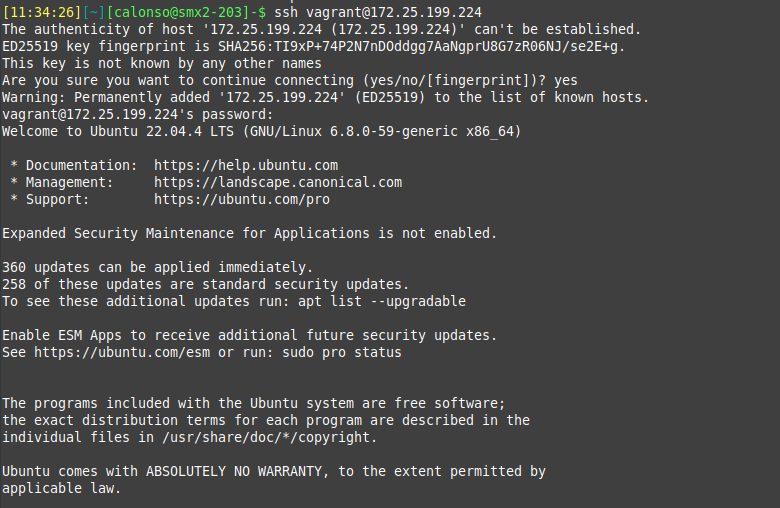This screenshot has width=780, height=508.
Task: Click the help.ubuntu.com documentation URL
Action: (x=246, y=165)
